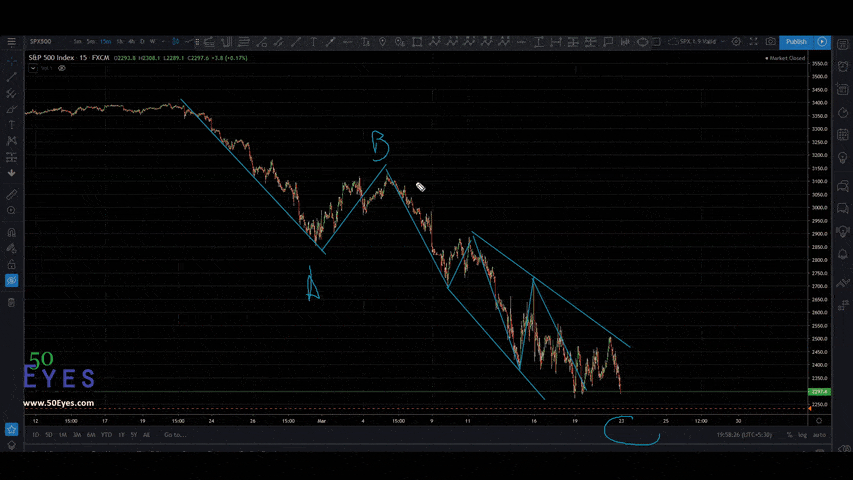Select the trend line tool in top toolbar
Image resolution: width=853 pixels, height=480 pixels.
pyautogui.click(x=296, y=42)
